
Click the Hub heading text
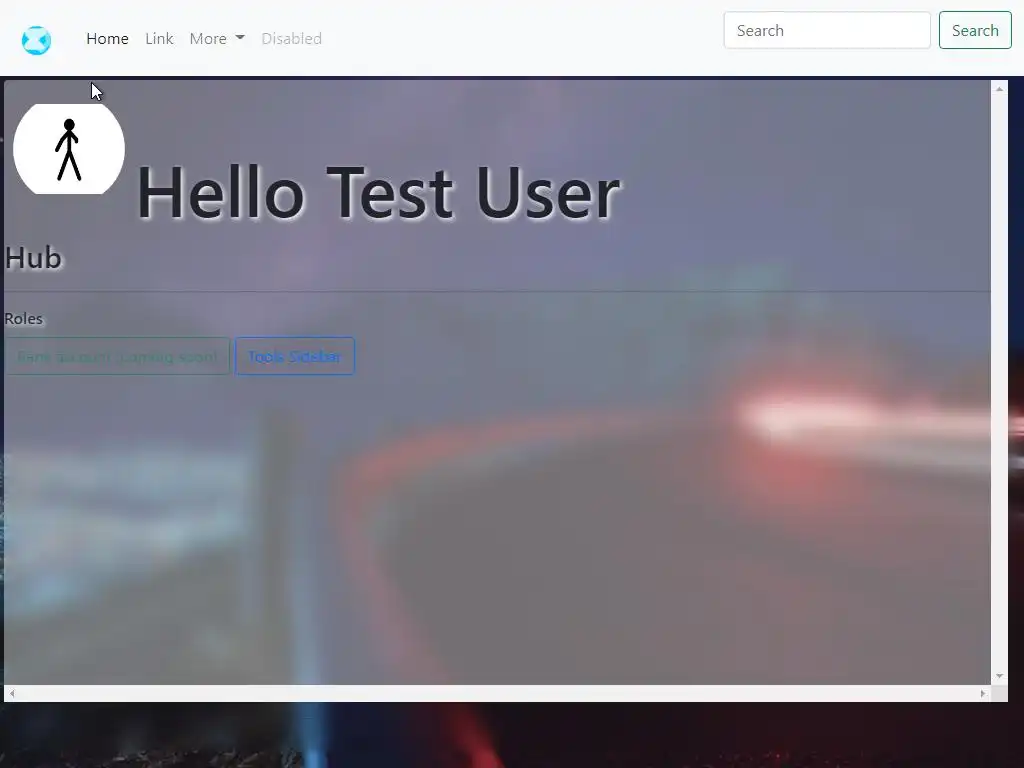pos(33,258)
